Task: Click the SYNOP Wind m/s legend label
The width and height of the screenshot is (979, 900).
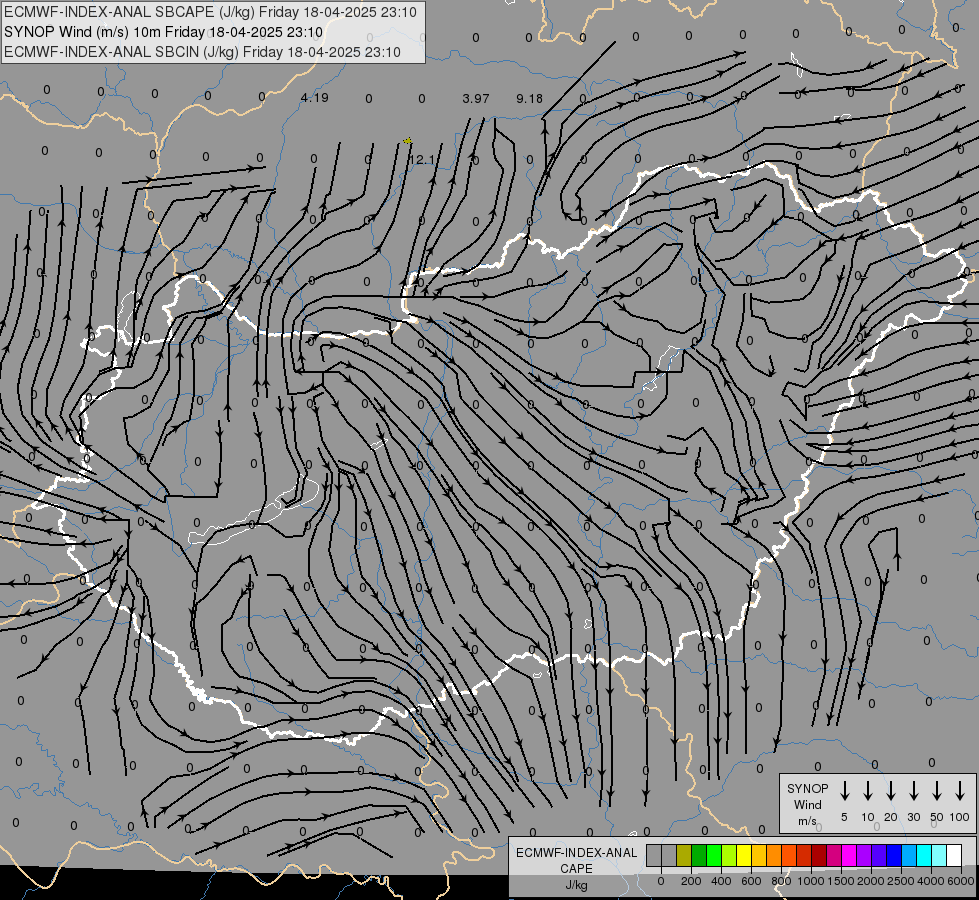Action: pos(807,805)
